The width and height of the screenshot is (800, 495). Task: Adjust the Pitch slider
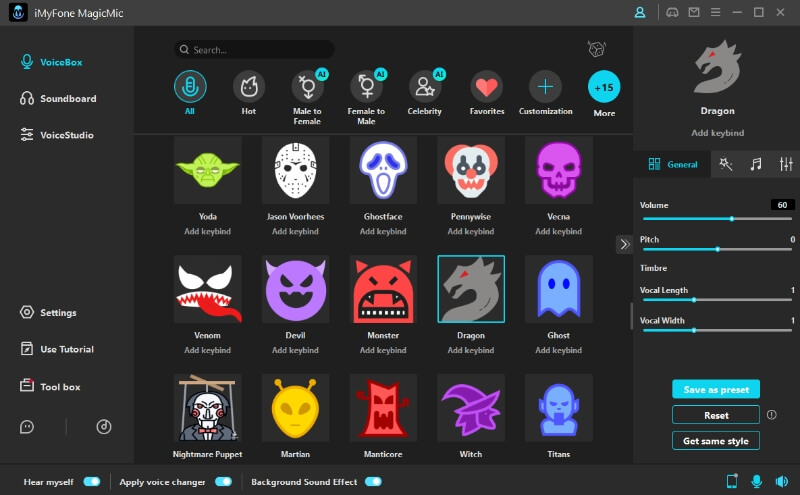(717, 249)
